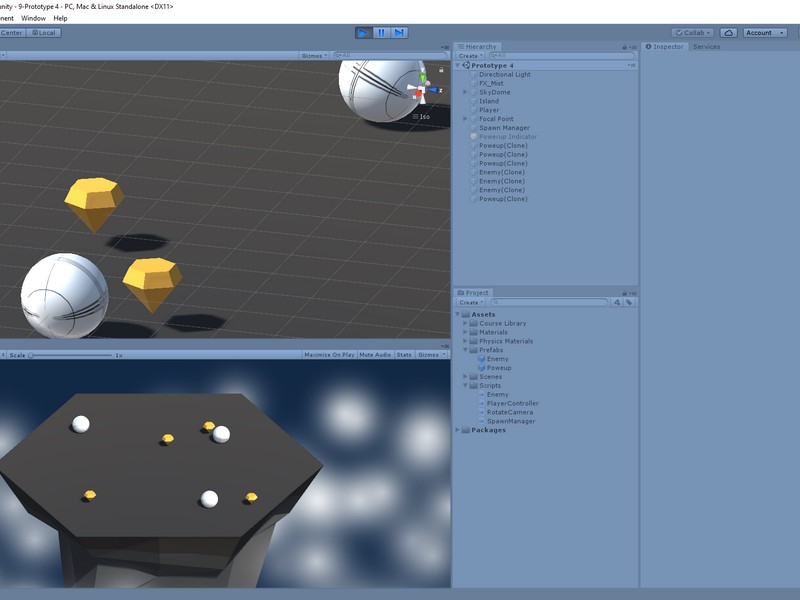The image size is (800, 600).
Task: Click the Enemy prefab cube icon
Action: 481,359
